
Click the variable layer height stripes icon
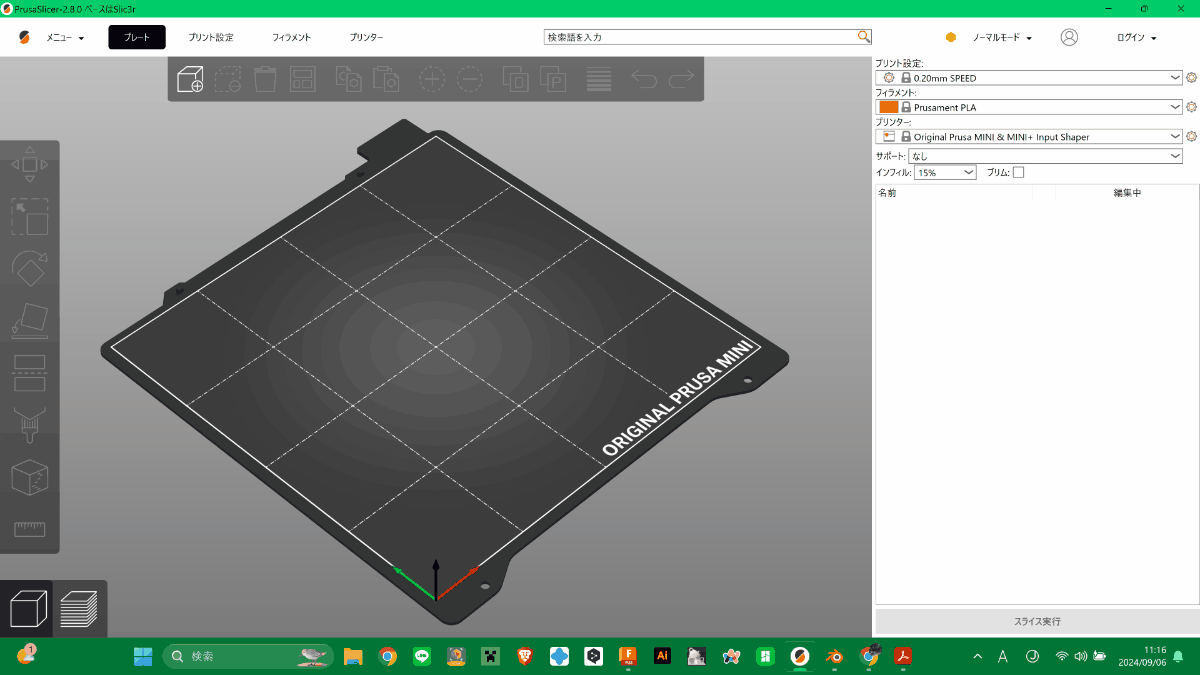click(x=599, y=79)
